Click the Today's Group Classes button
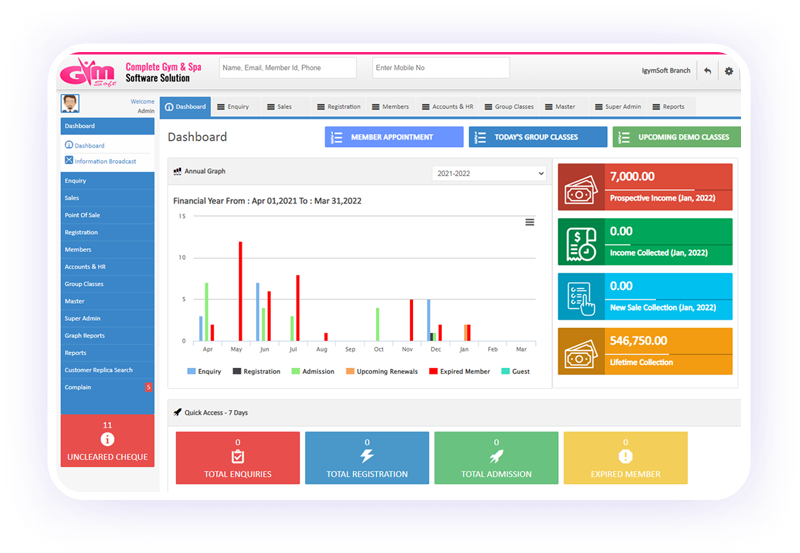 point(538,137)
